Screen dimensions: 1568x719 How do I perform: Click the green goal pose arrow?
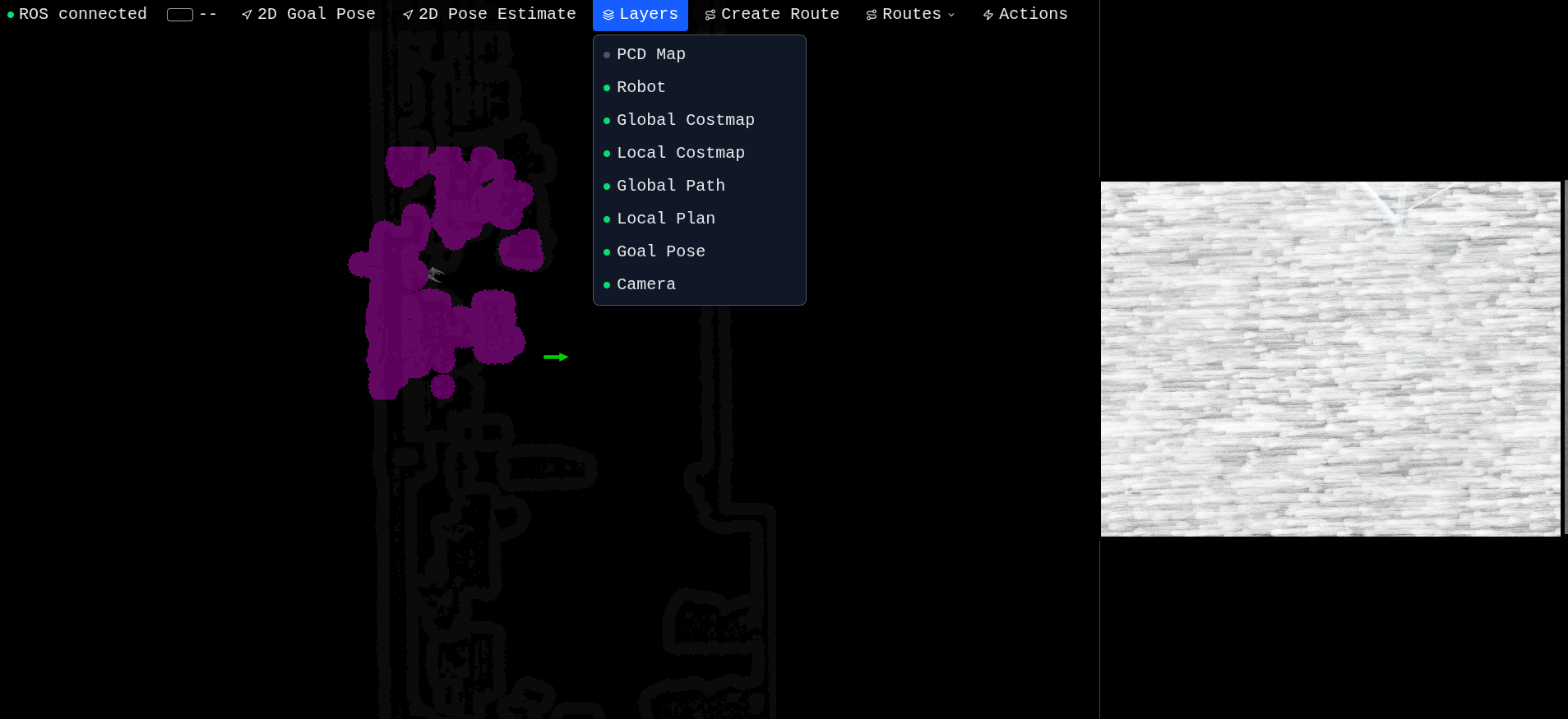click(556, 357)
